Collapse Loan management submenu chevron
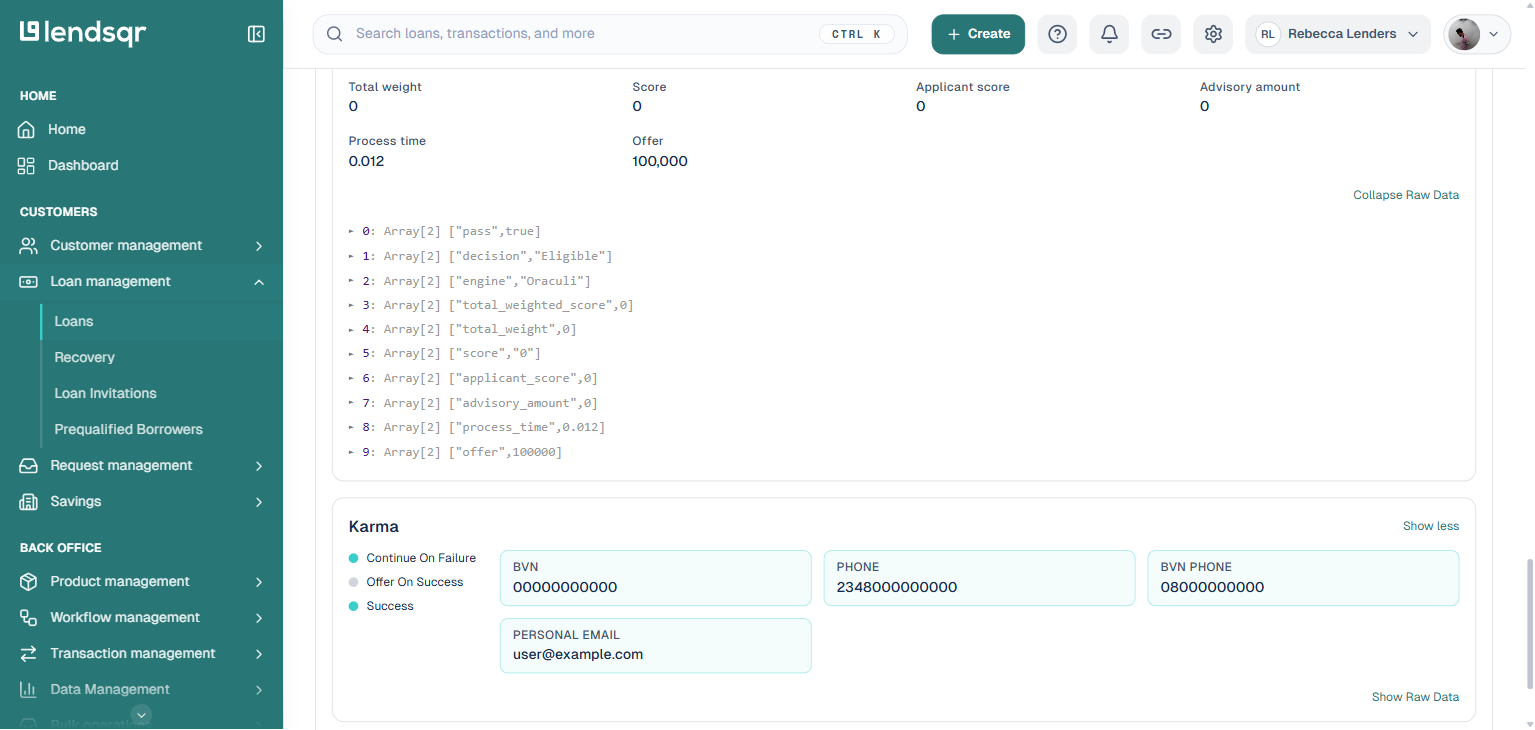 (x=259, y=282)
